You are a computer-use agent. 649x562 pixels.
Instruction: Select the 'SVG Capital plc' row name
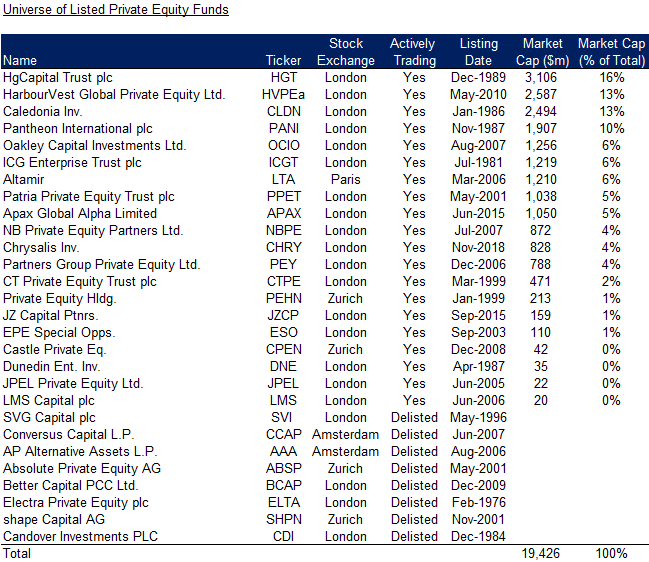49,418
